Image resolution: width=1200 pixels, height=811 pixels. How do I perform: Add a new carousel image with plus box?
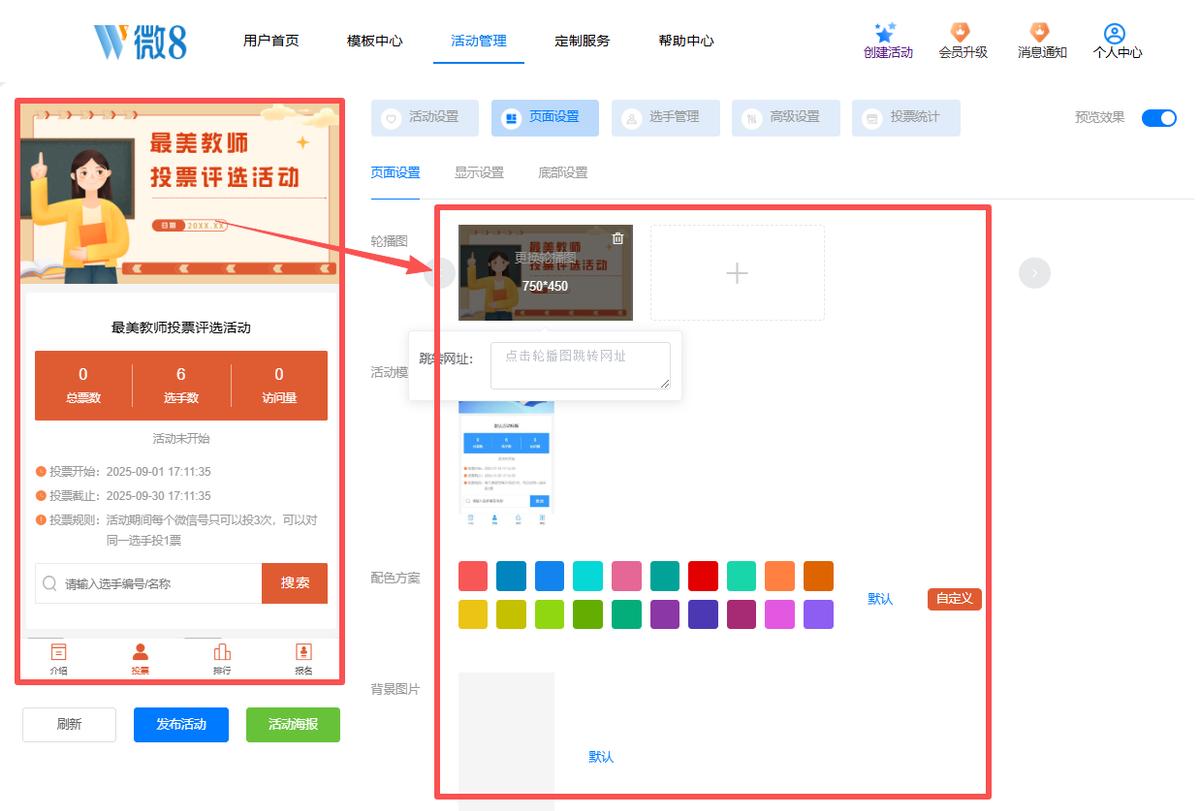737,272
